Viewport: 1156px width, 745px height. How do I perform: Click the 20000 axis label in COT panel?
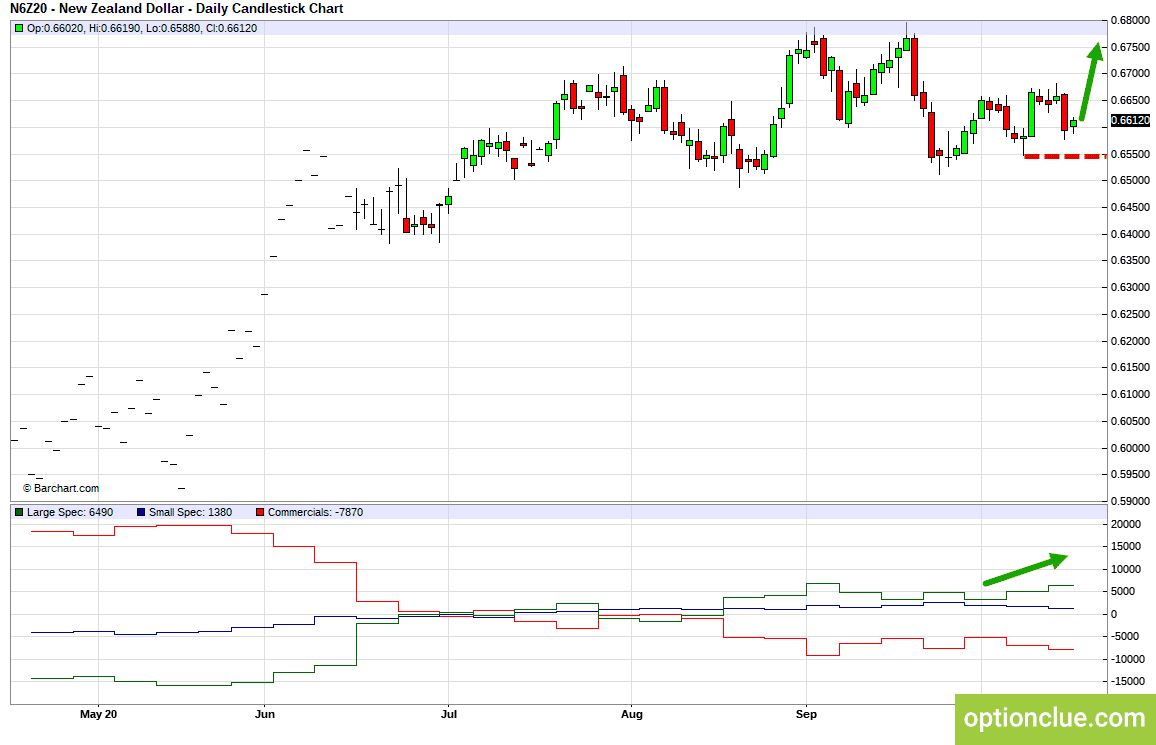coord(1126,525)
